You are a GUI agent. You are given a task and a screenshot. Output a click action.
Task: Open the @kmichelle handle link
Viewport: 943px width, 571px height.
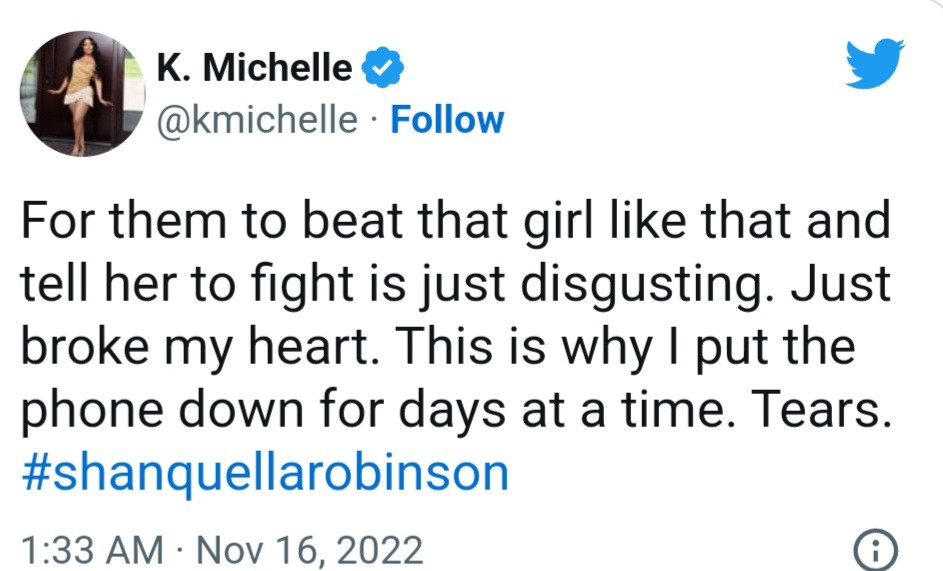coord(256,120)
